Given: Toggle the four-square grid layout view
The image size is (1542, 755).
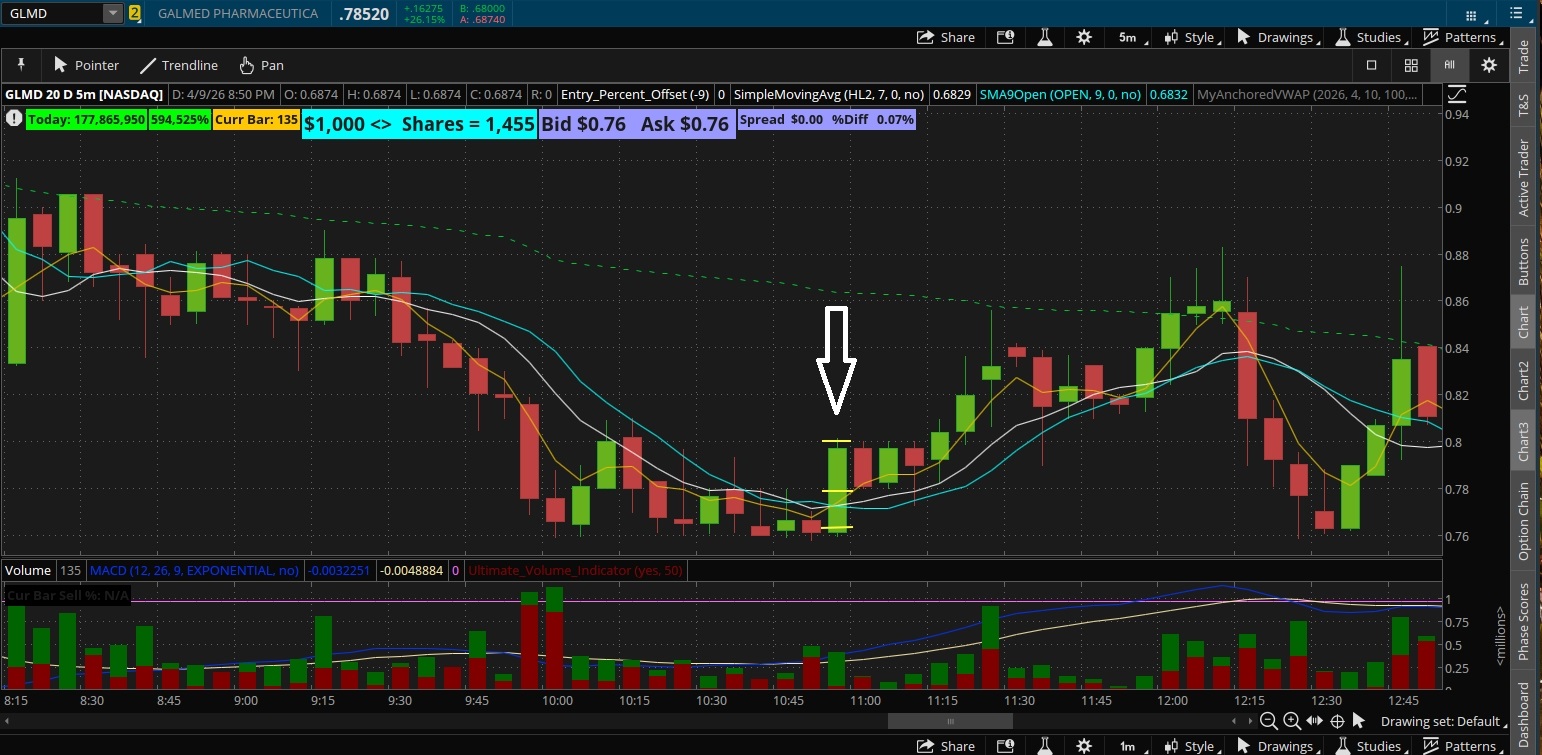Looking at the screenshot, I should [x=1411, y=65].
